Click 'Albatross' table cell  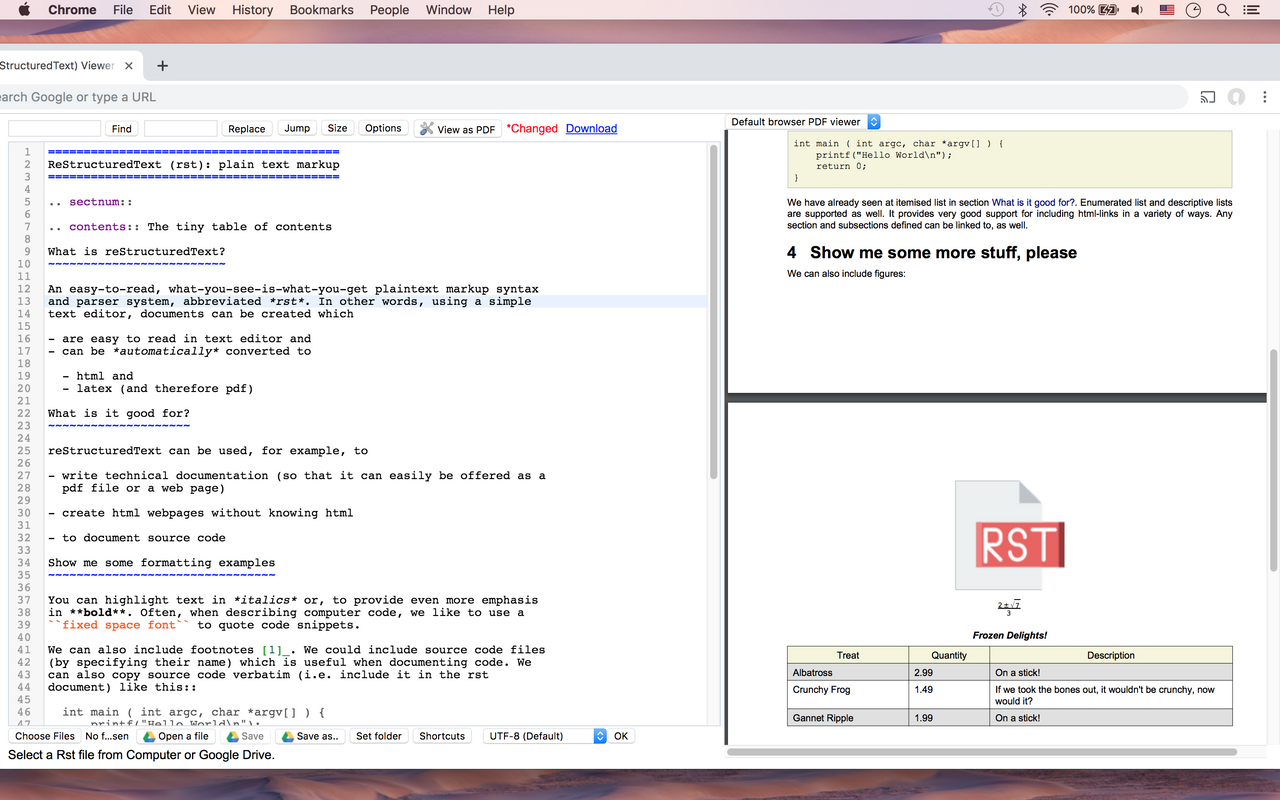click(x=847, y=673)
